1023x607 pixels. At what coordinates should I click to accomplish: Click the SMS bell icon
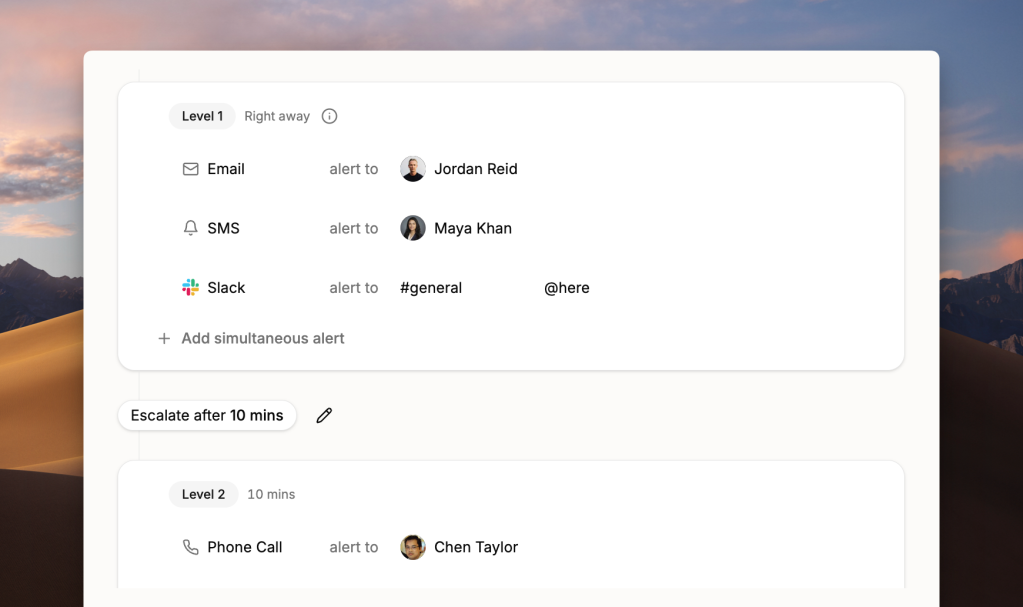click(191, 228)
